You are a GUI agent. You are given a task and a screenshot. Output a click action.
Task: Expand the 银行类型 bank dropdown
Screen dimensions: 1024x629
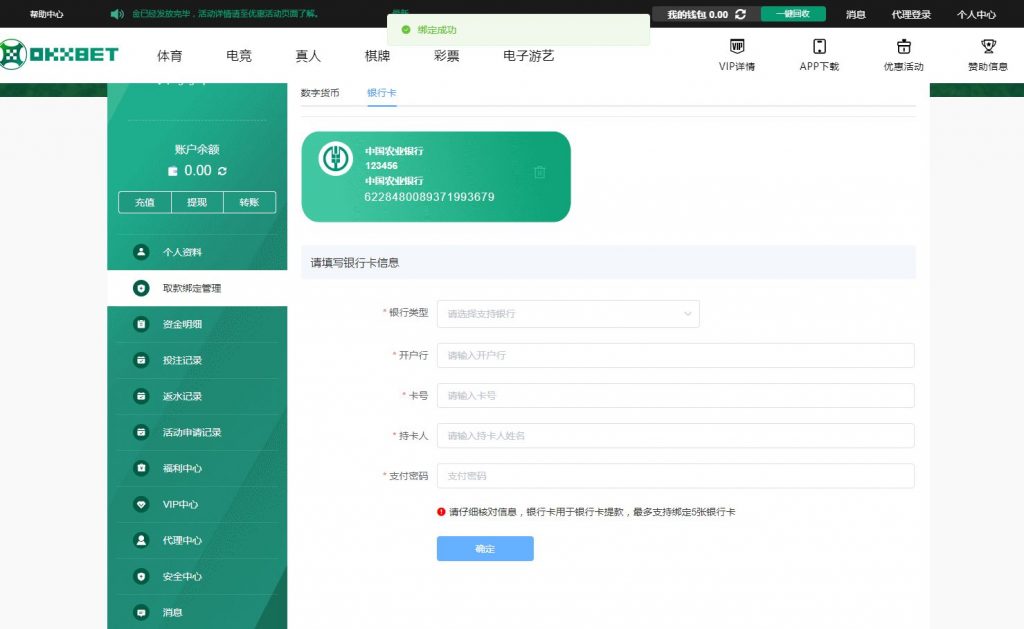tap(568, 314)
